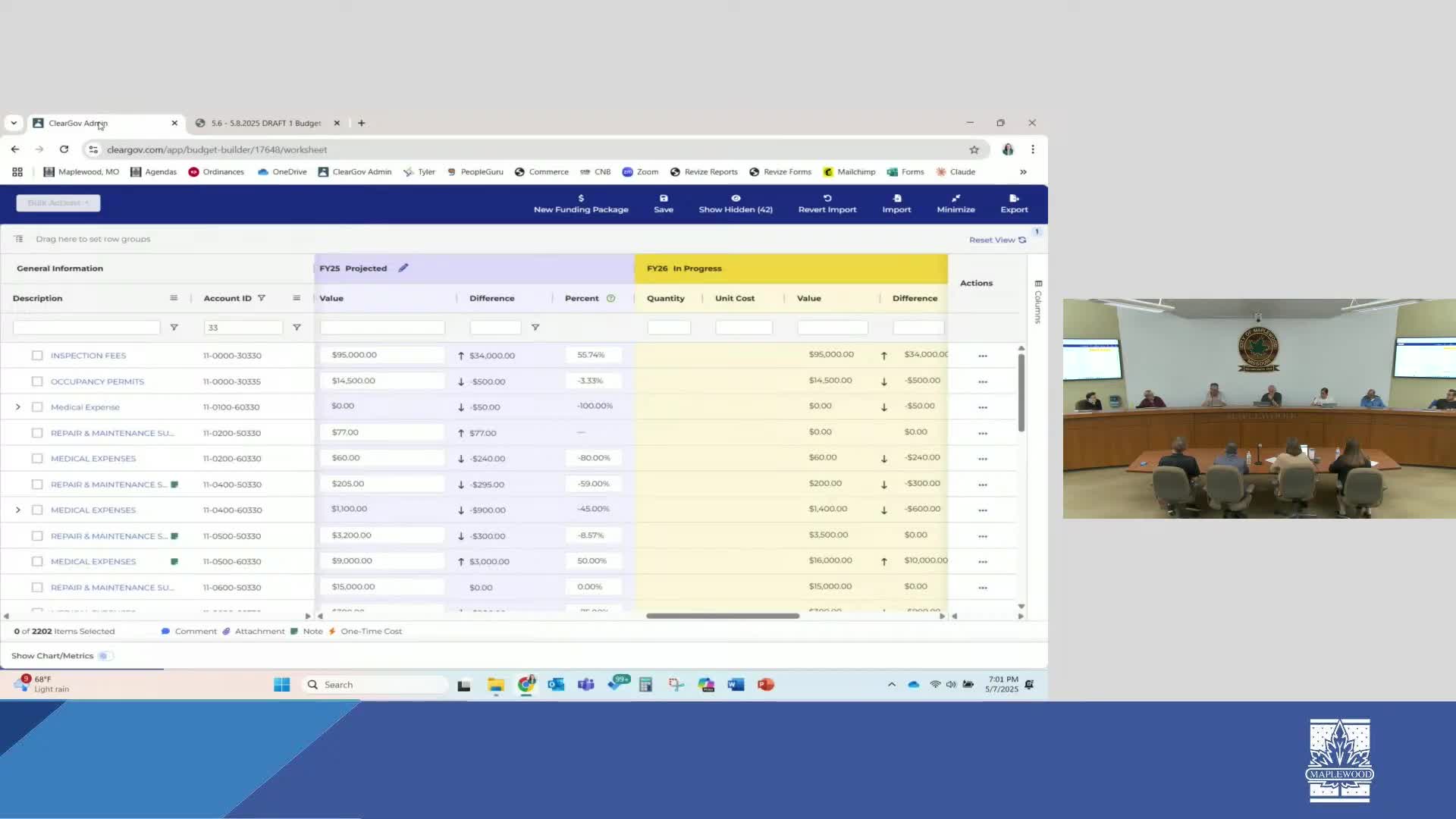Image resolution: width=1456 pixels, height=819 pixels.
Task: Check the INSPECTION FEES row checkbox
Action: (x=37, y=355)
